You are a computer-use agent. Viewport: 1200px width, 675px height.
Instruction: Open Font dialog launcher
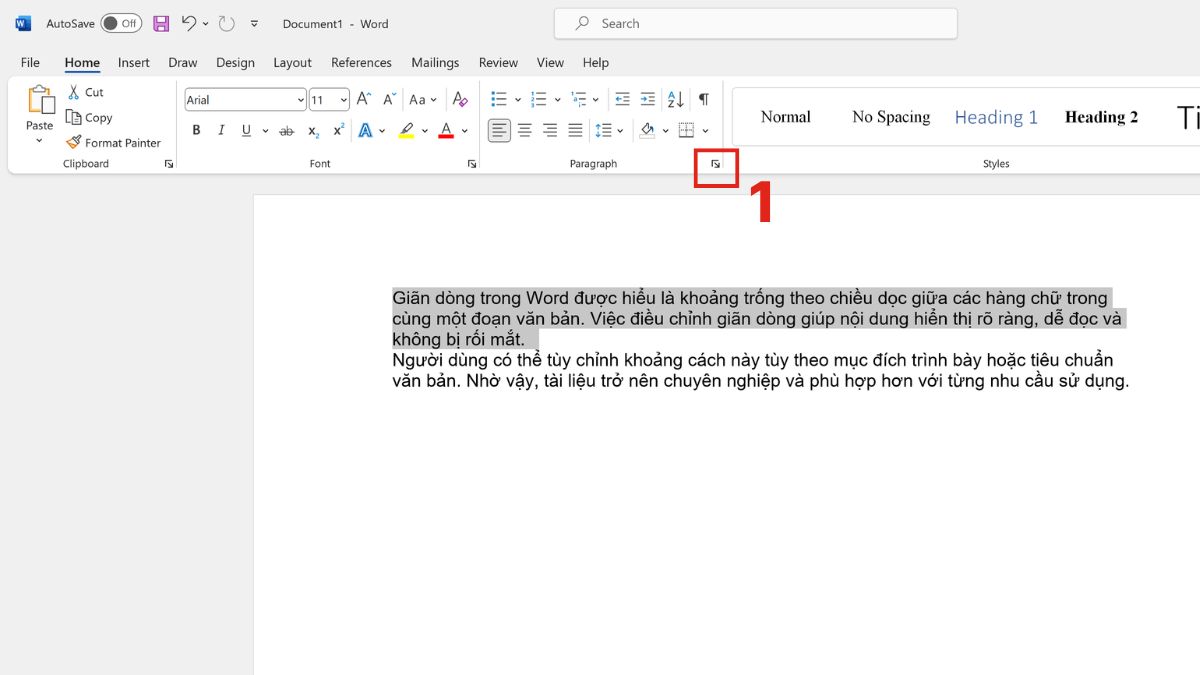coord(472,164)
